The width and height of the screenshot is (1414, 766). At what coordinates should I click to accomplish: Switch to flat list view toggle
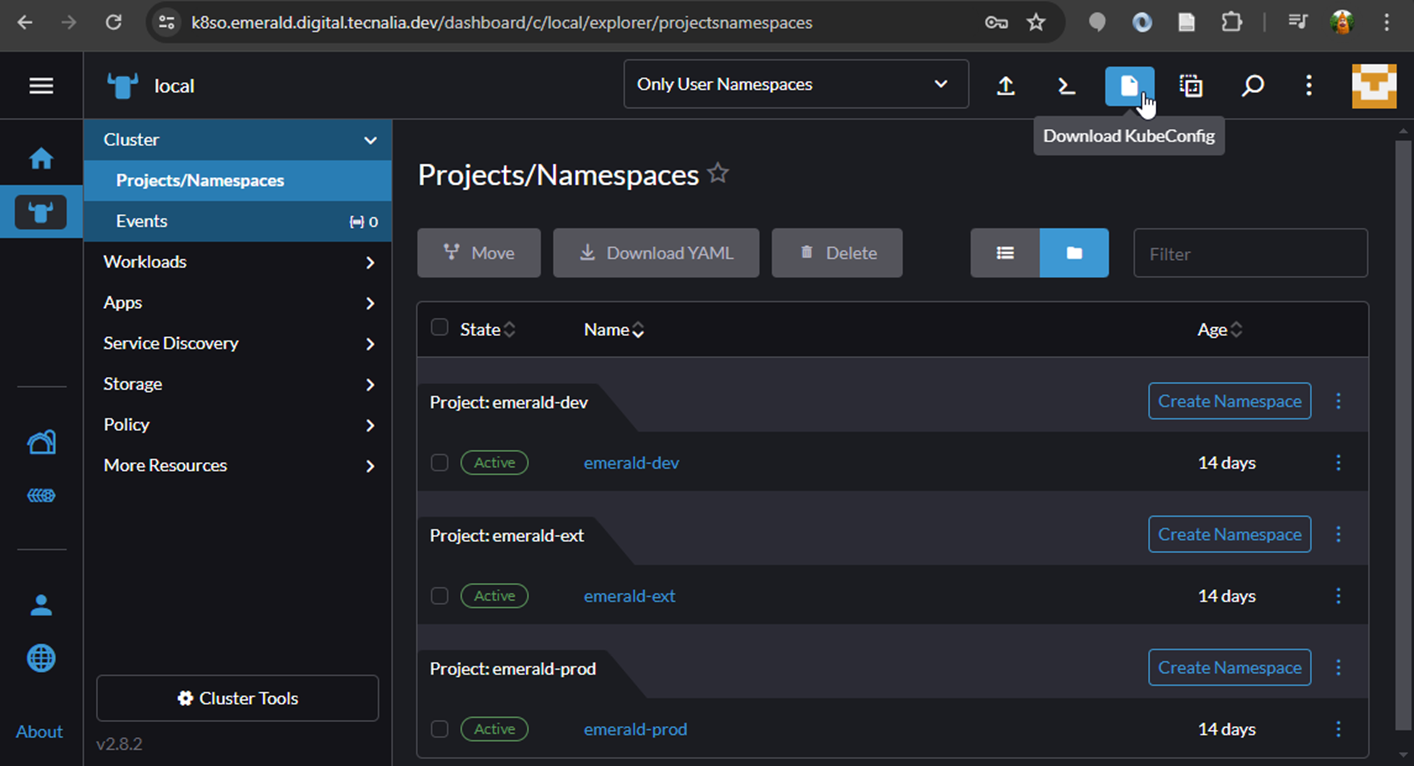click(x=1005, y=253)
